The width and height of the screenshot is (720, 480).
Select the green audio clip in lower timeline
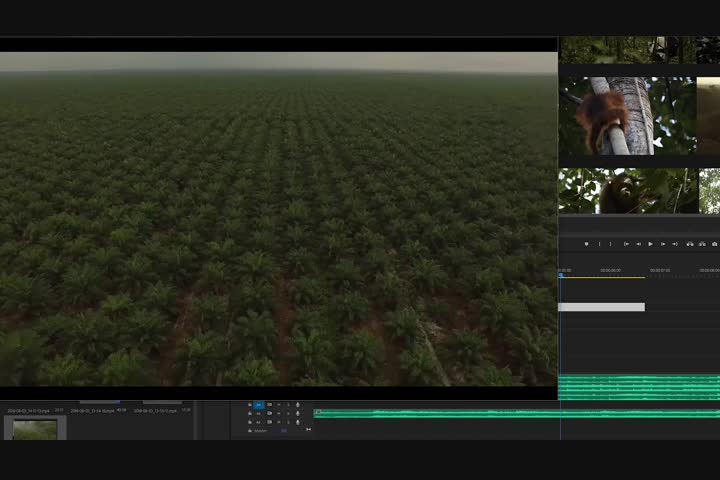[x=517, y=414]
